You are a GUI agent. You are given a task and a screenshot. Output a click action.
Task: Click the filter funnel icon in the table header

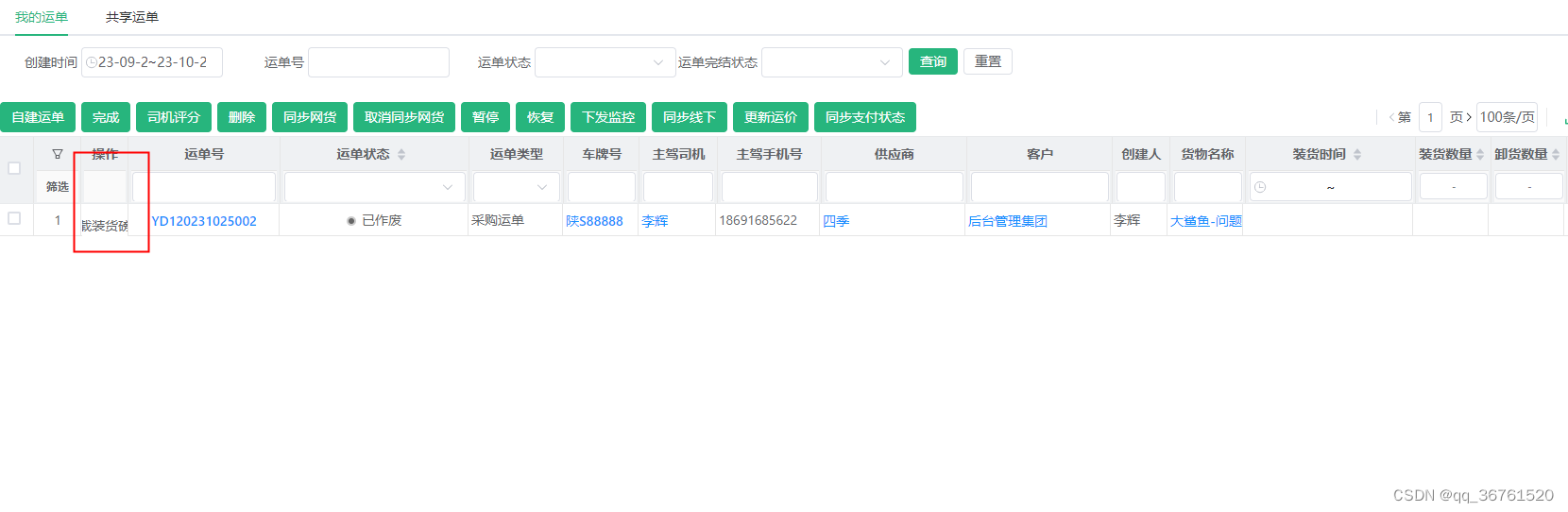(x=58, y=154)
